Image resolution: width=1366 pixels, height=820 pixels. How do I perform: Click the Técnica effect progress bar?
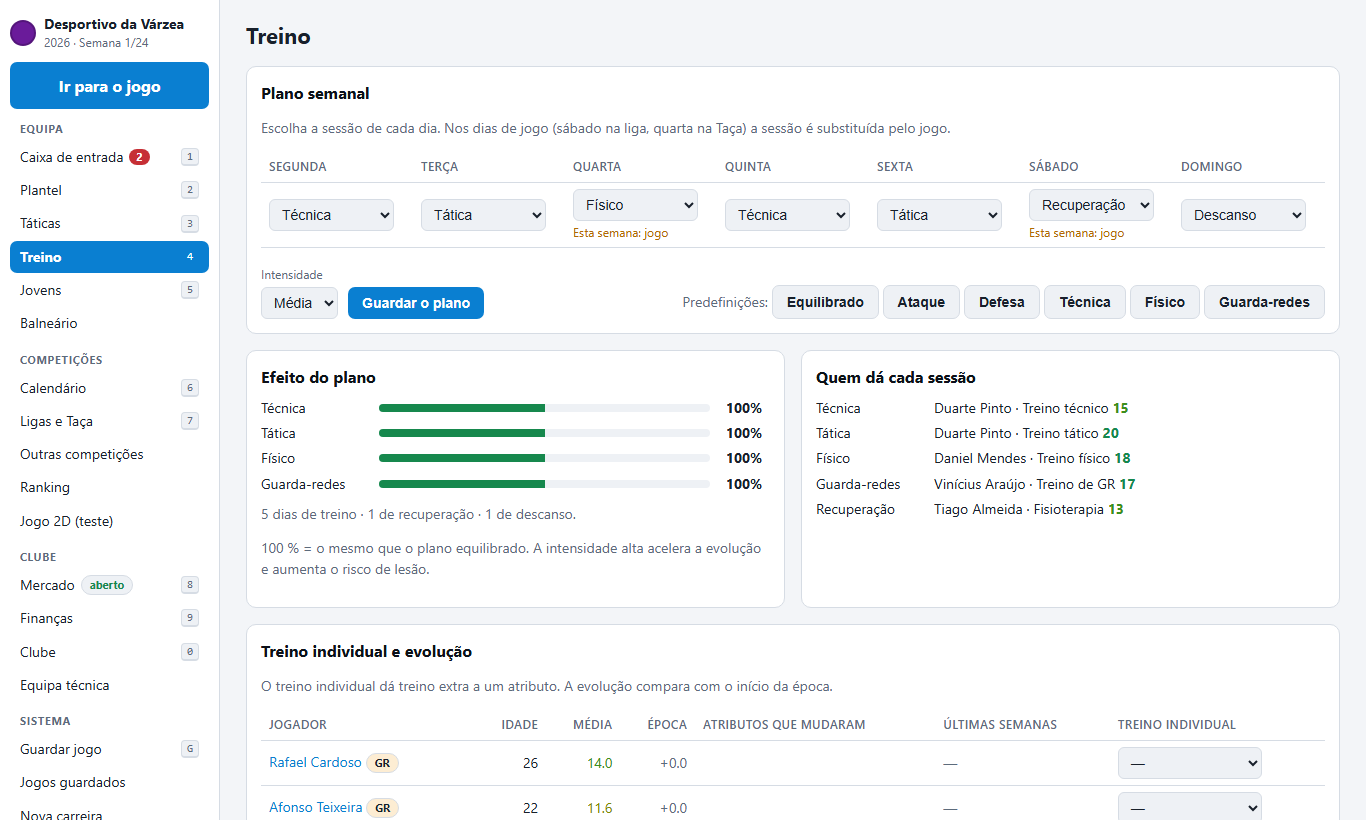tap(544, 408)
